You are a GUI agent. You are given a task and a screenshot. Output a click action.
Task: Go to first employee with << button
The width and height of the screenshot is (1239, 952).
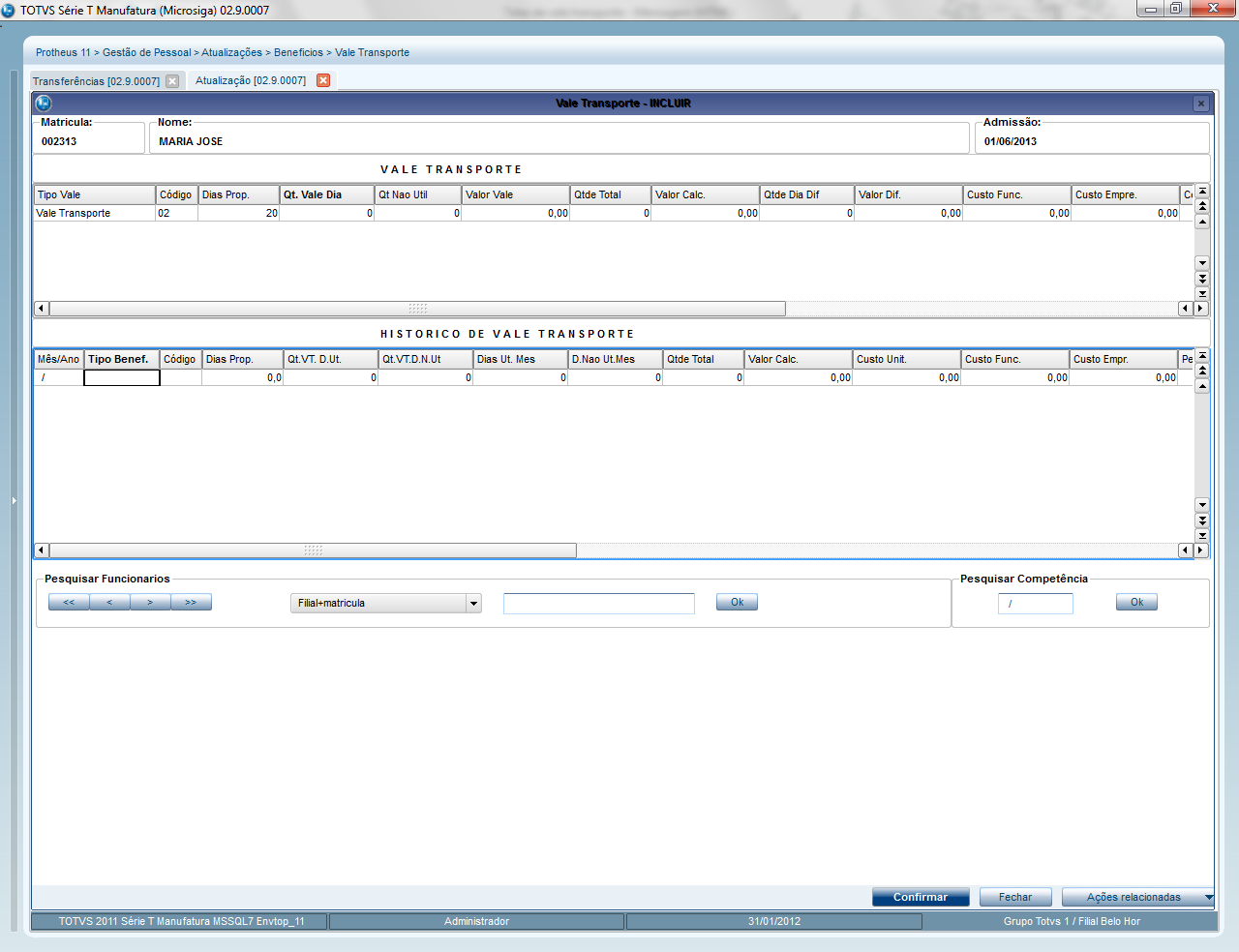click(x=69, y=603)
